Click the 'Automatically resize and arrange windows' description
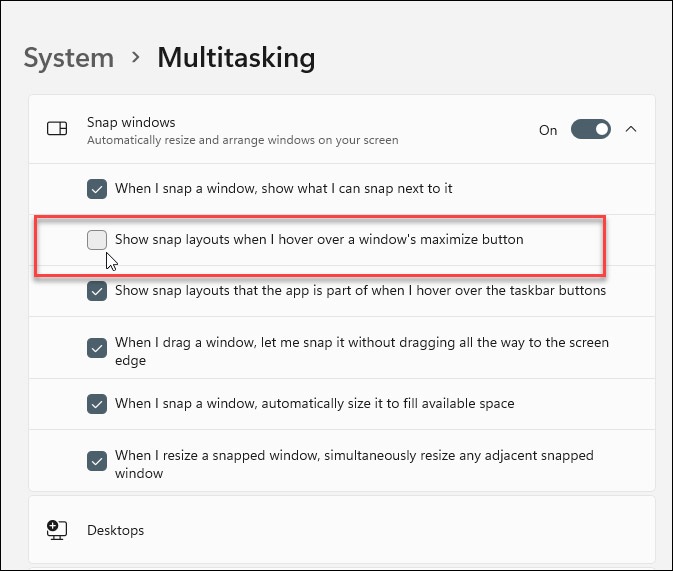The image size is (673, 571). tap(242, 141)
